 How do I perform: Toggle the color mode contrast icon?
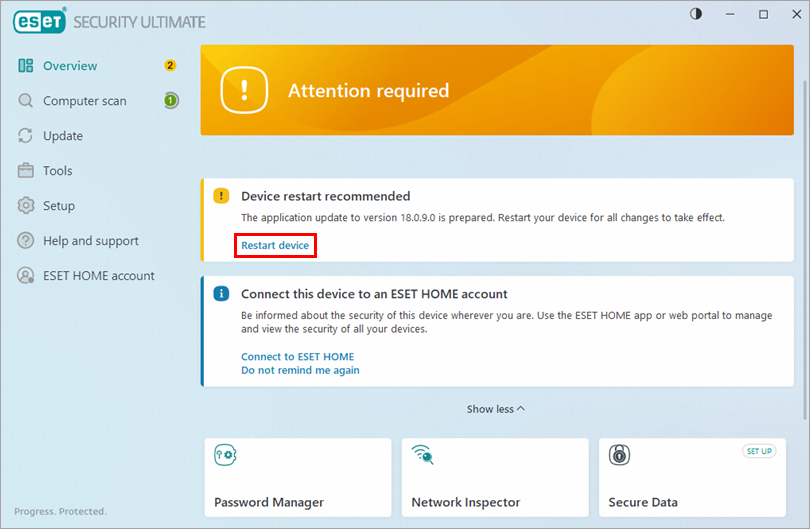coord(696,14)
